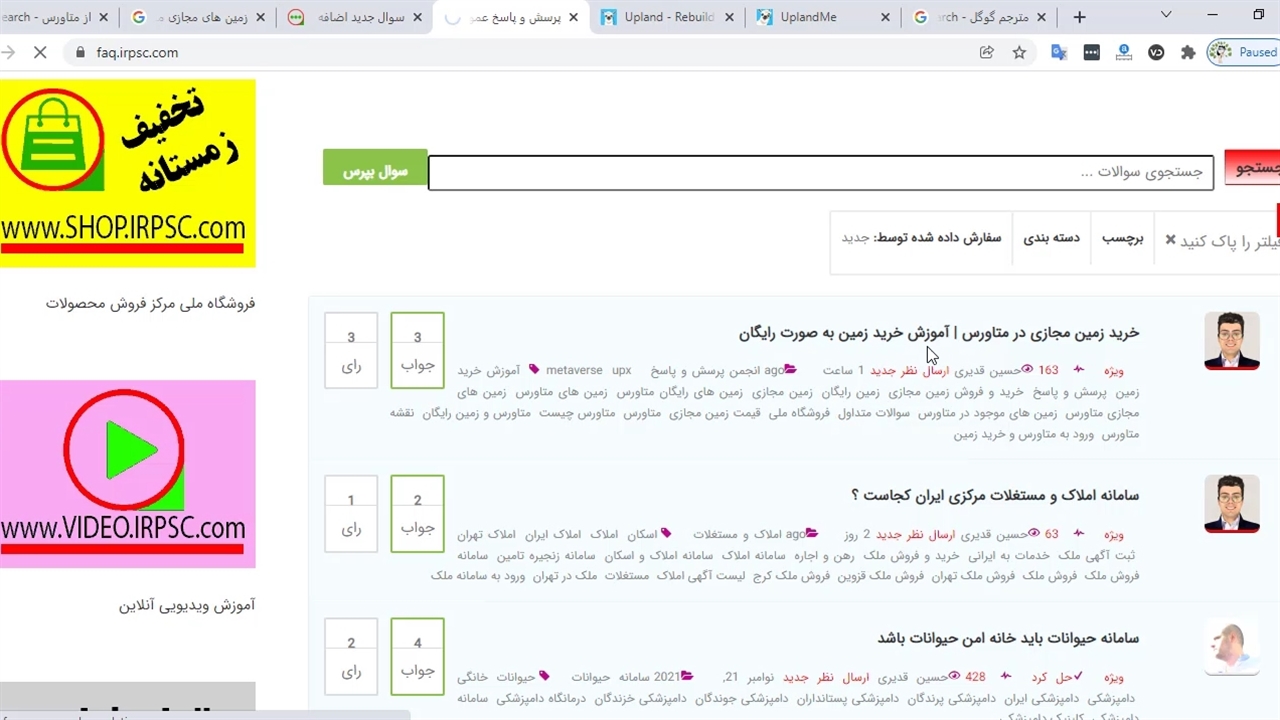Open the Chrome extensions puzzle icon
This screenshot has height=720, width=1280.
coord(1188,52)
